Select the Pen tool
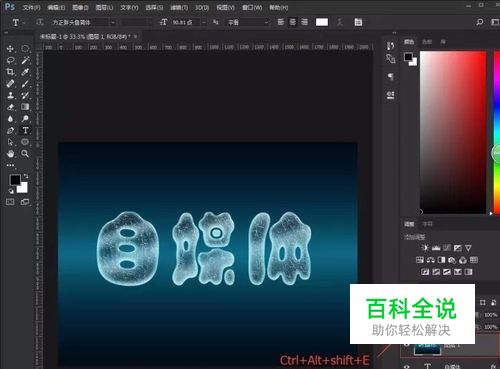 [10, 130]
